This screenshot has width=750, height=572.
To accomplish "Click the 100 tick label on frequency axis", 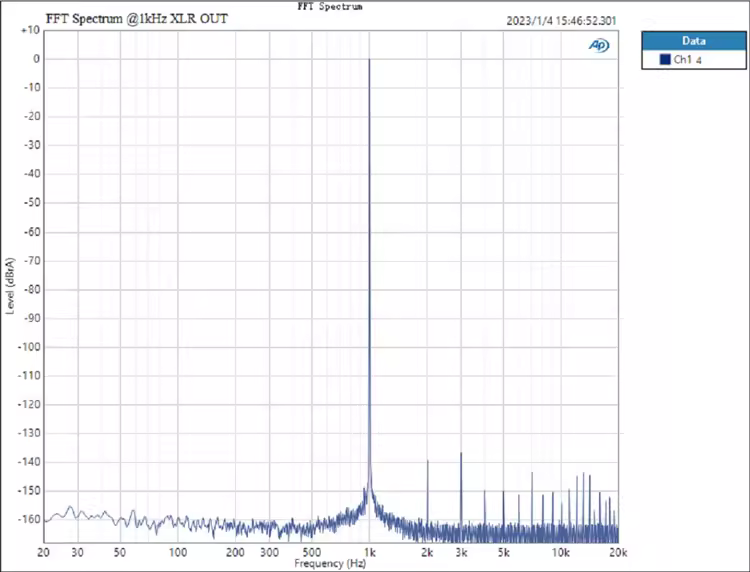I will click(178, 552).
